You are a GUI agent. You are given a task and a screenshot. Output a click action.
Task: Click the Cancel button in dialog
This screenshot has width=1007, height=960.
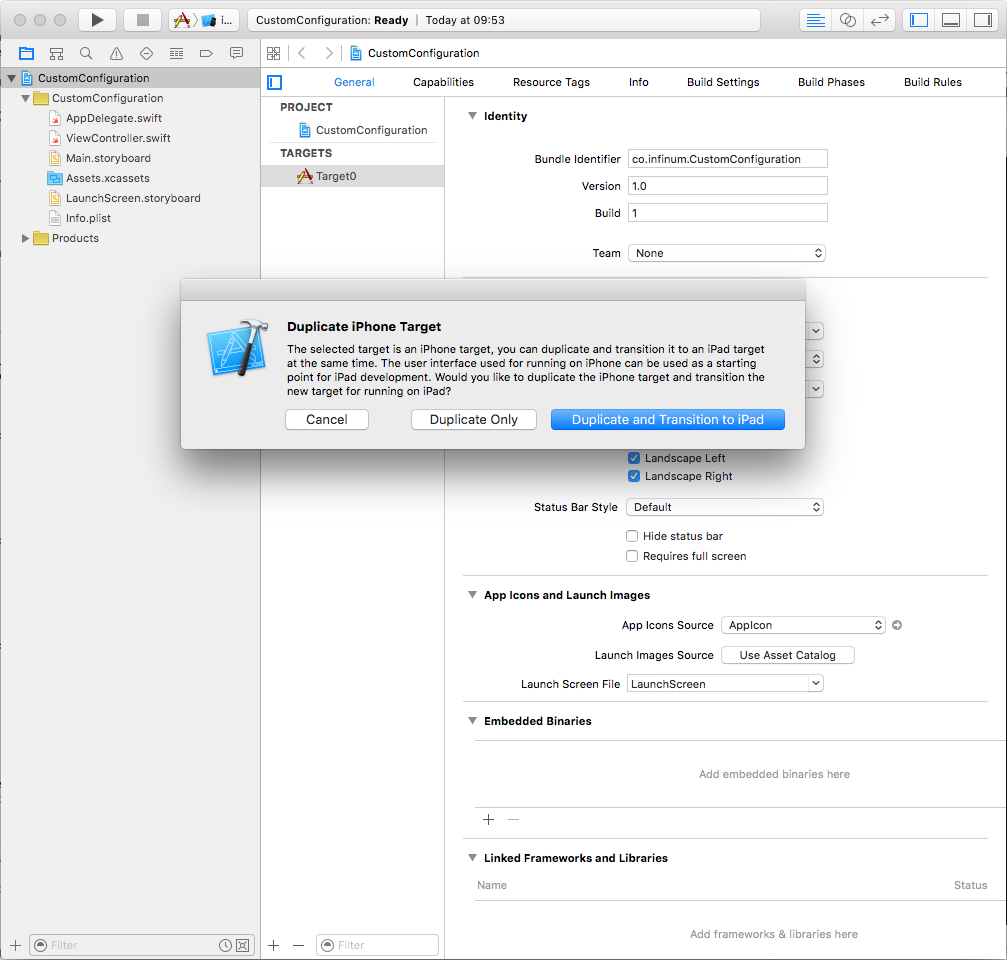[x=327, y=420]
